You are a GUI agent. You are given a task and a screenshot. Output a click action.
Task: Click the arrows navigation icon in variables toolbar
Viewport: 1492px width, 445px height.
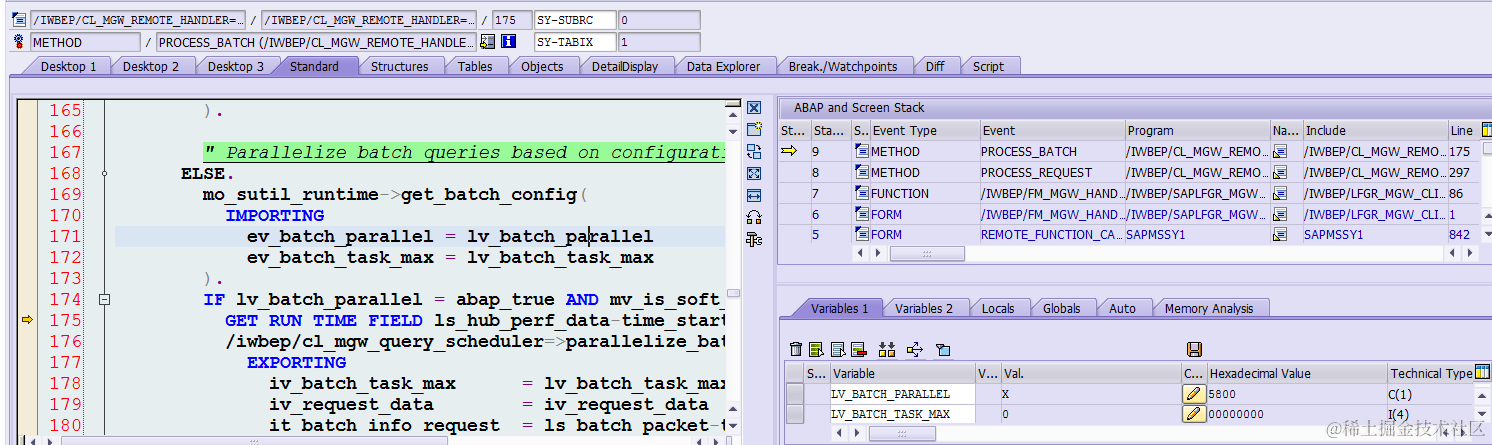click(x=914, y=349)
